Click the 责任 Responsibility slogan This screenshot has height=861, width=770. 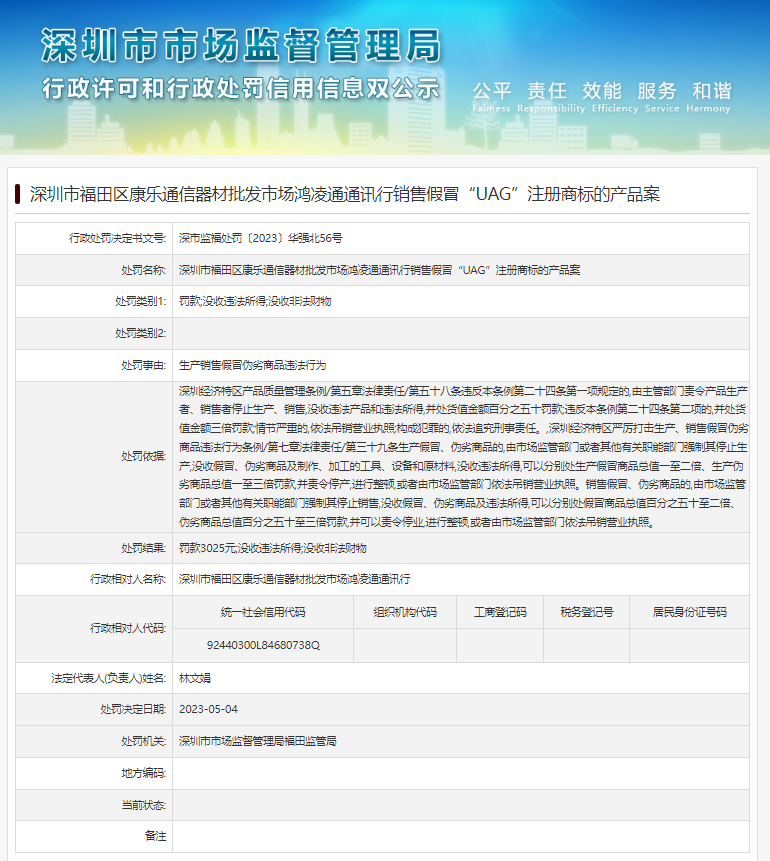551,97
